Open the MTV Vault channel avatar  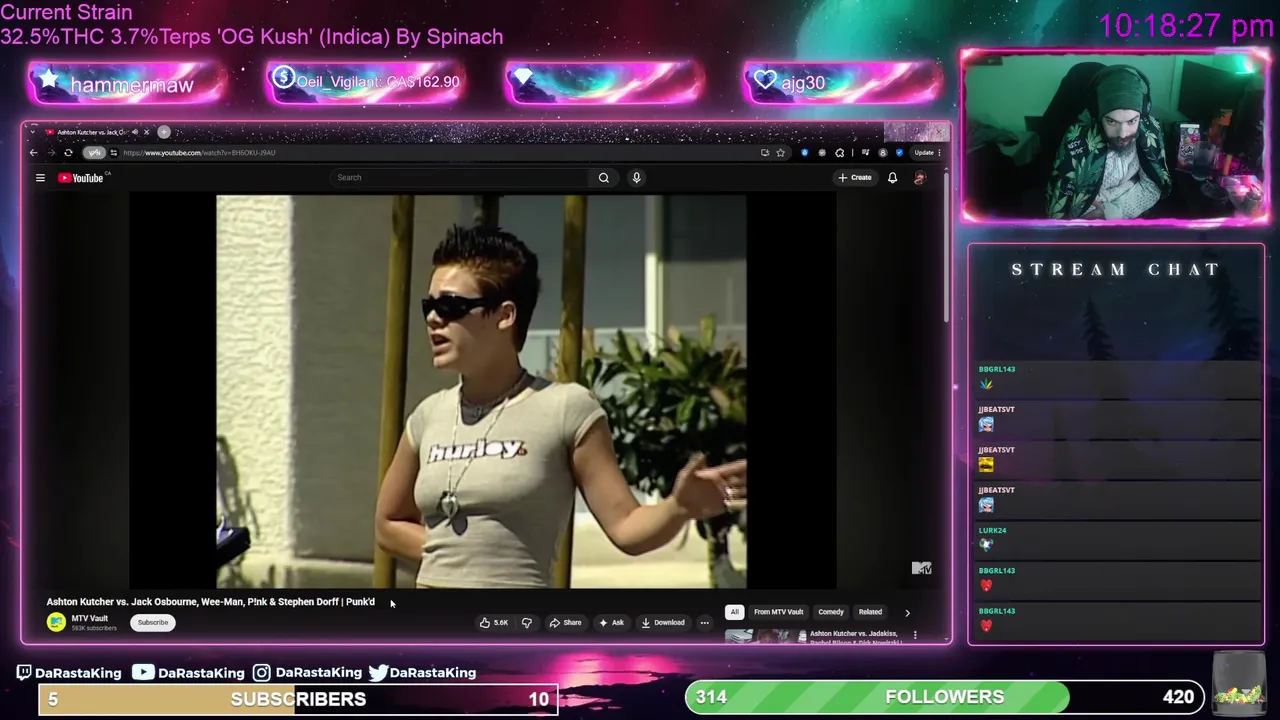56,622
